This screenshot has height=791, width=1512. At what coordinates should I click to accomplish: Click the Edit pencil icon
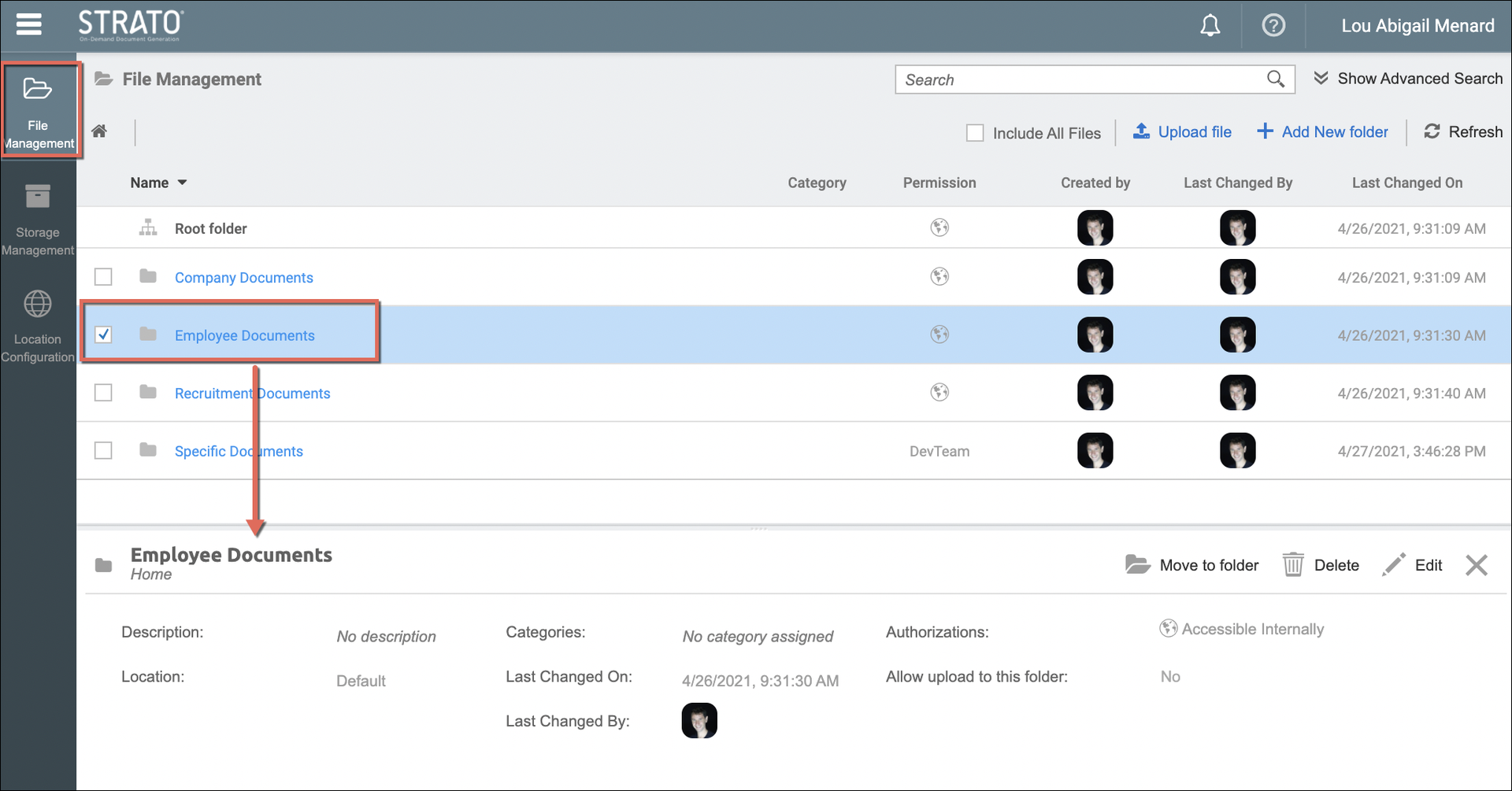(x=1393, y=564)
